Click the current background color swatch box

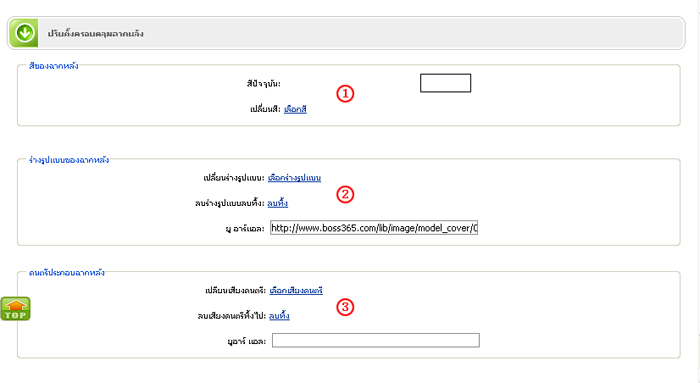coord(446,83)
